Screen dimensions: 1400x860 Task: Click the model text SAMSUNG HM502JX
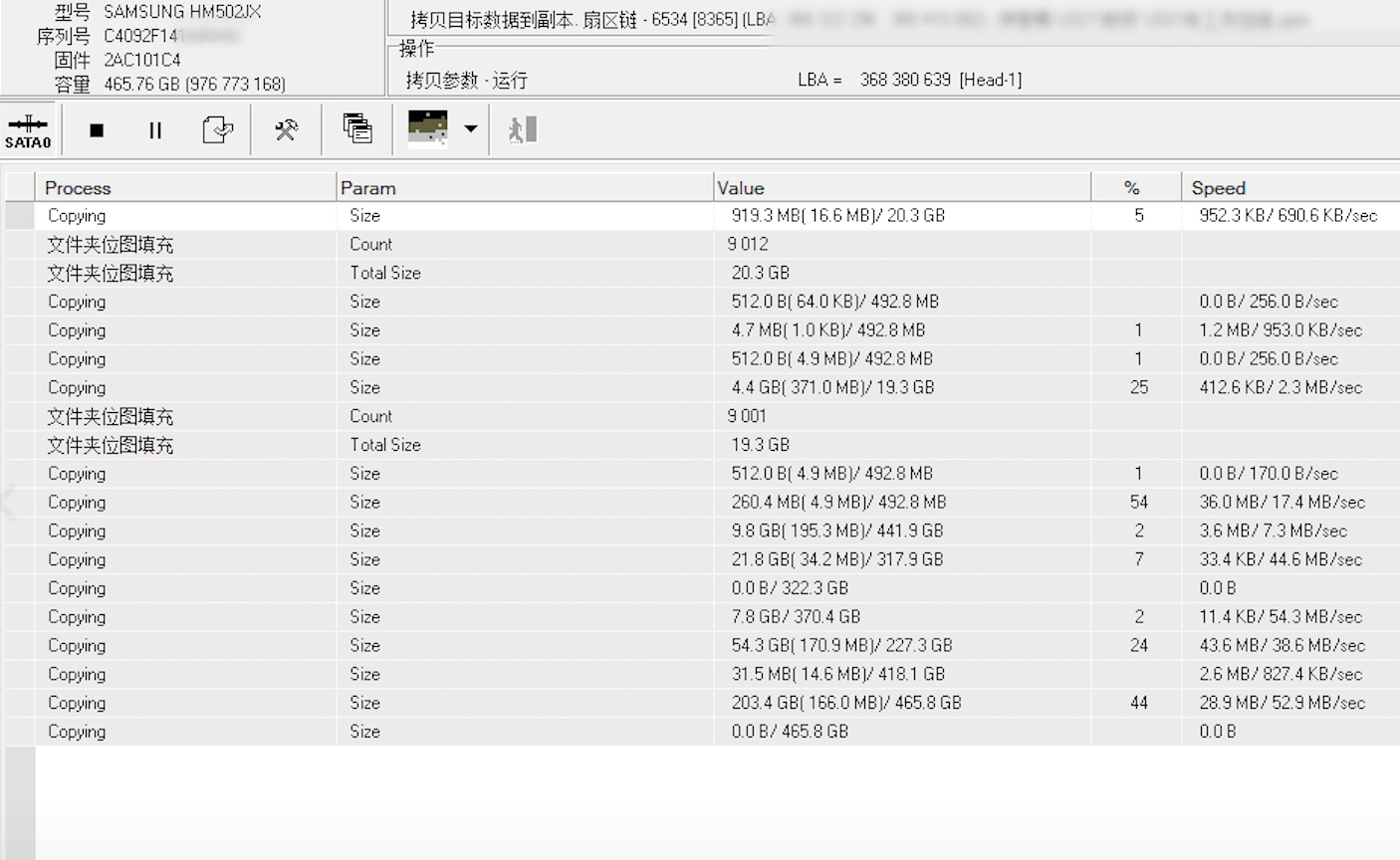pos(183,12)
